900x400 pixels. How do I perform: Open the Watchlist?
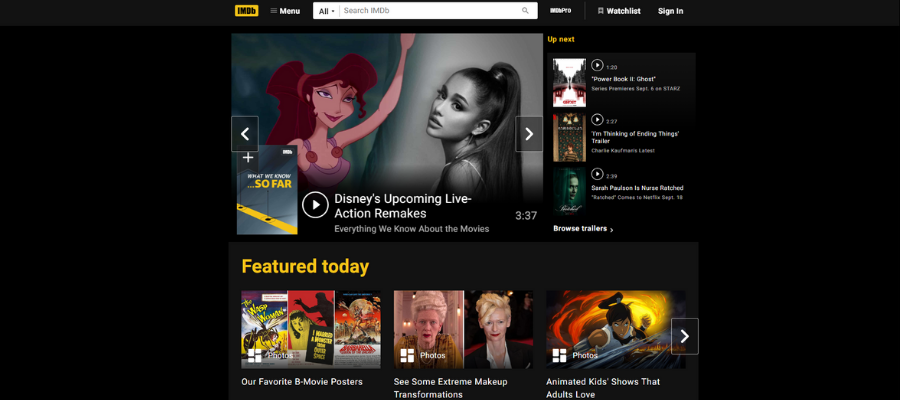click(619, 11)
